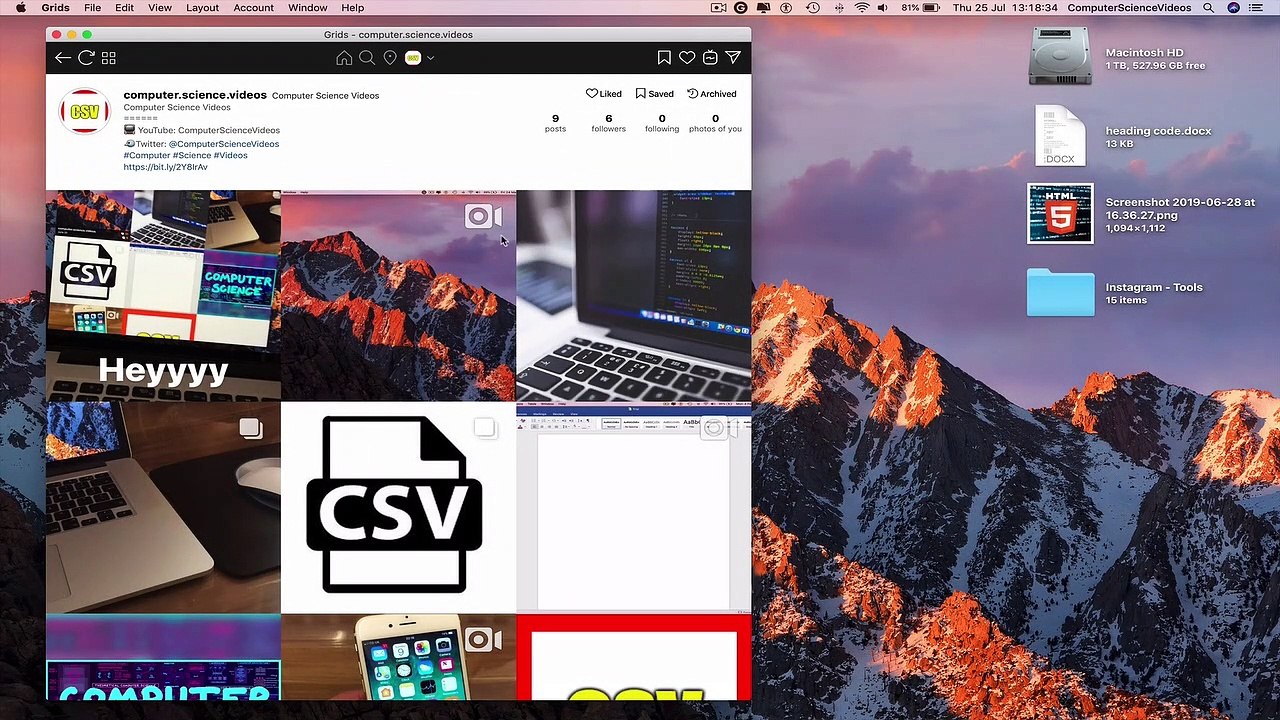Open Spotlight search in menu bar
This screenshot has width=1280, height=720.
(x=1209, y=8)
